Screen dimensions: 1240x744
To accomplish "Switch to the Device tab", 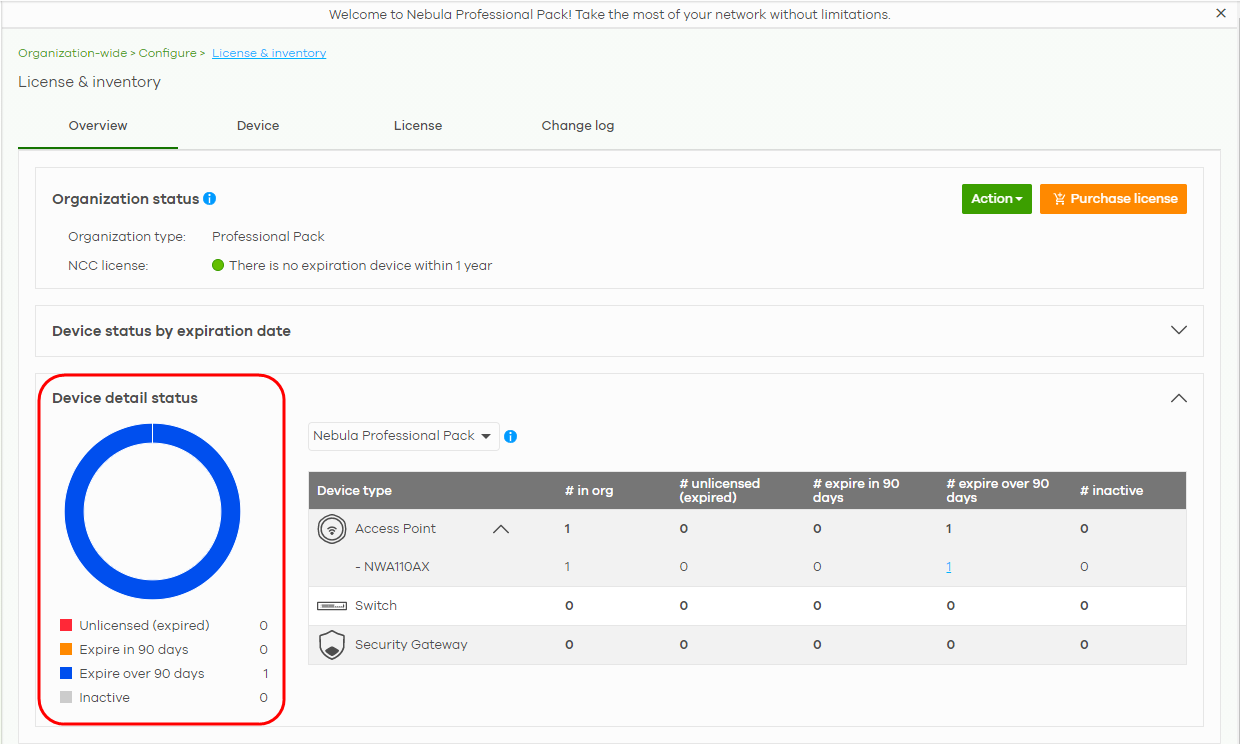I will tap(258, 126).
